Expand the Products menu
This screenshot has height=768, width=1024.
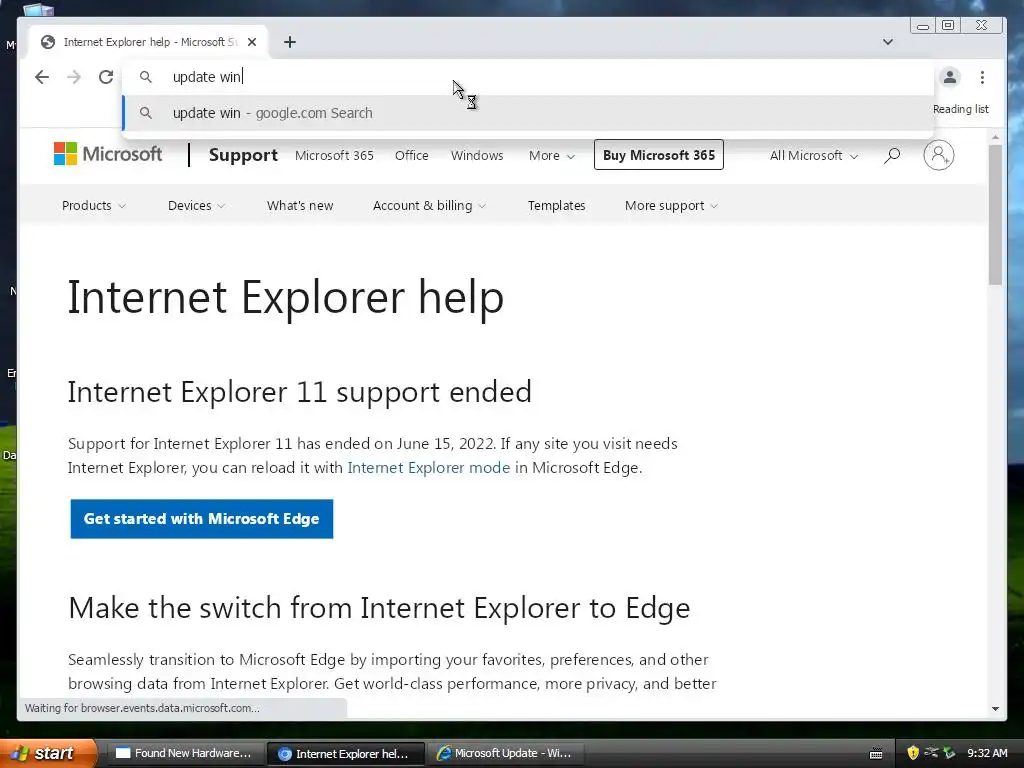(x=93, y=206)
